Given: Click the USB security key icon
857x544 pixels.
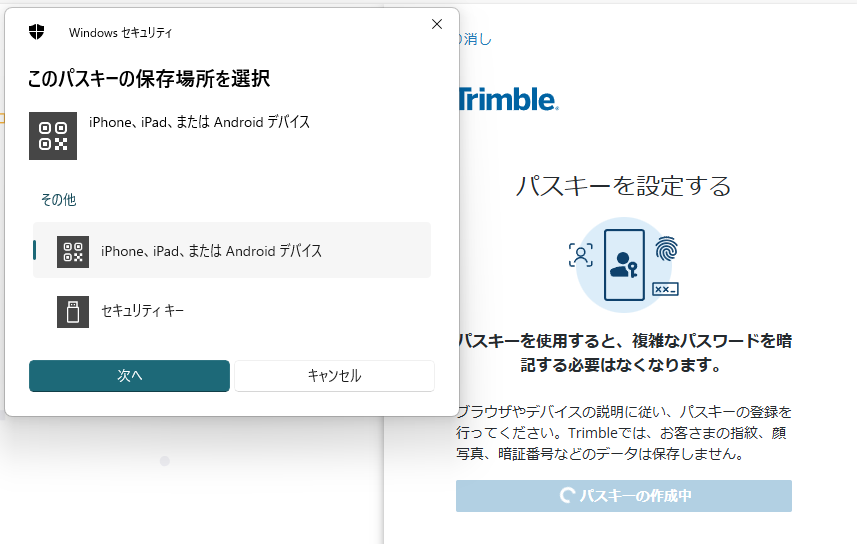Looking at the screenshot, I should [x=73, y=312].
